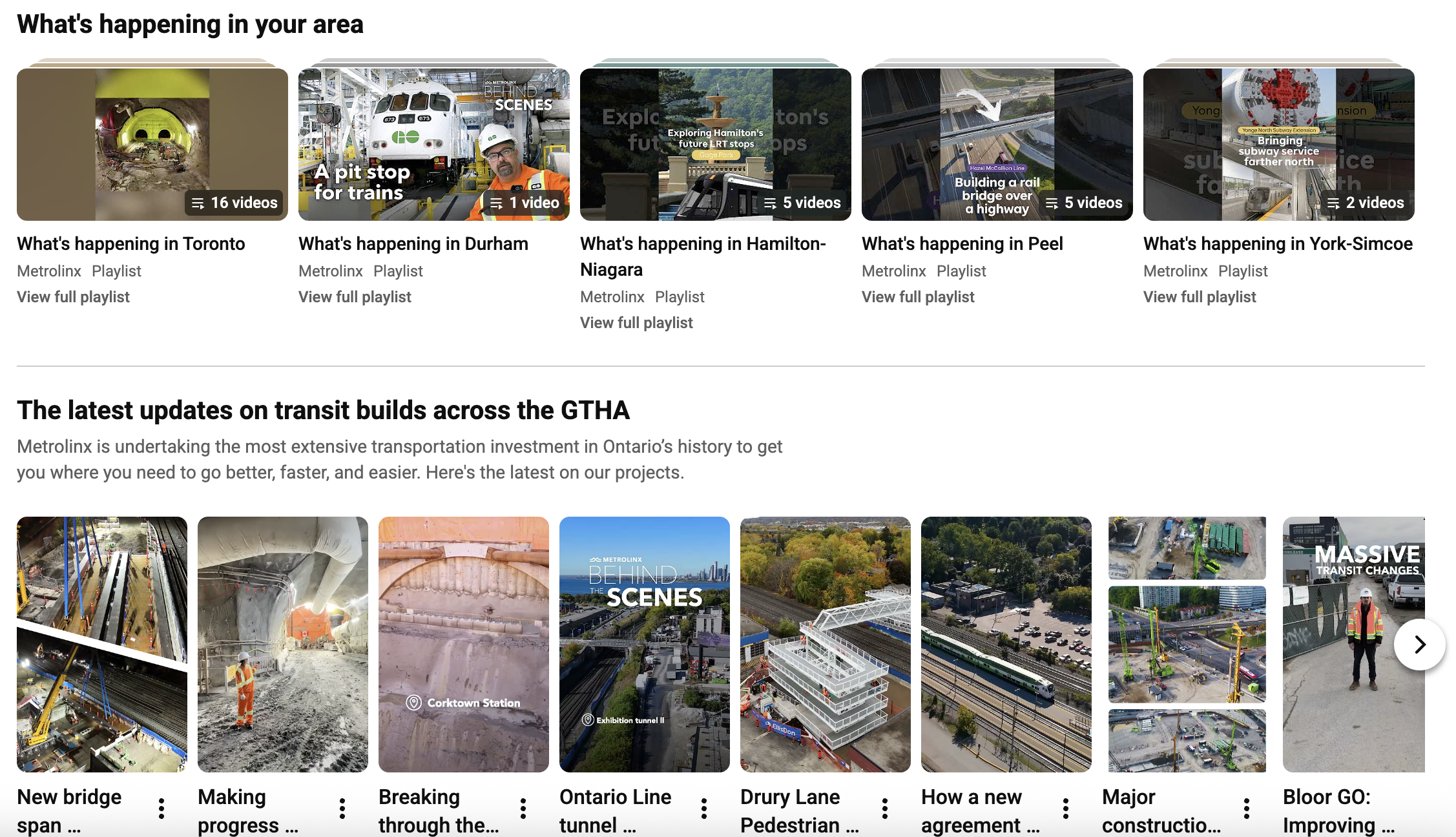The height and width of the screenshot is (837, 1456).
Task: Open What's happening in Hamilton-Niagara title
Action: [703, 256]
